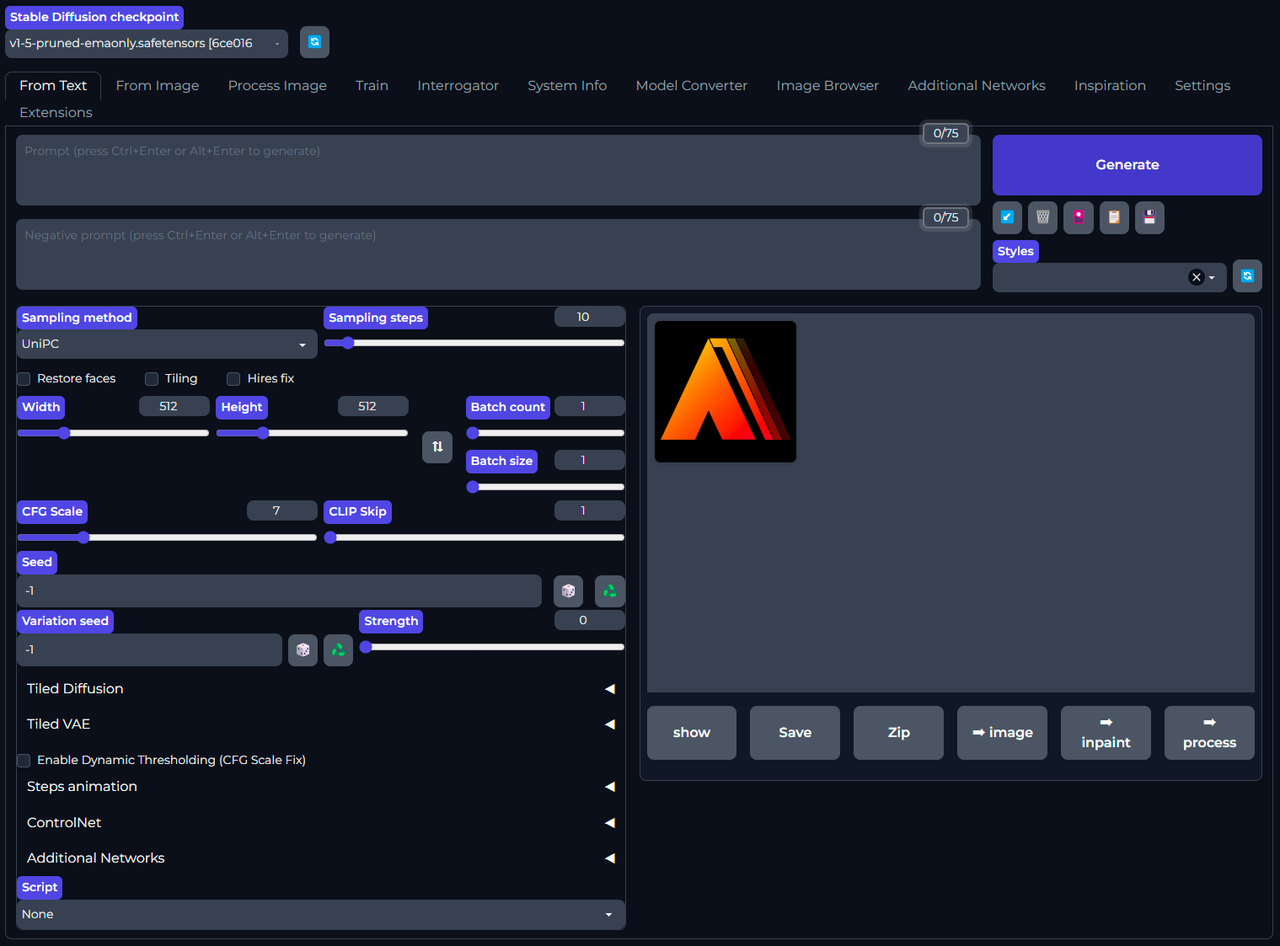The image size is (1280, 946).
Task: Open the Sampling method dropdown showing UniPC
Action: click(166, 344)
